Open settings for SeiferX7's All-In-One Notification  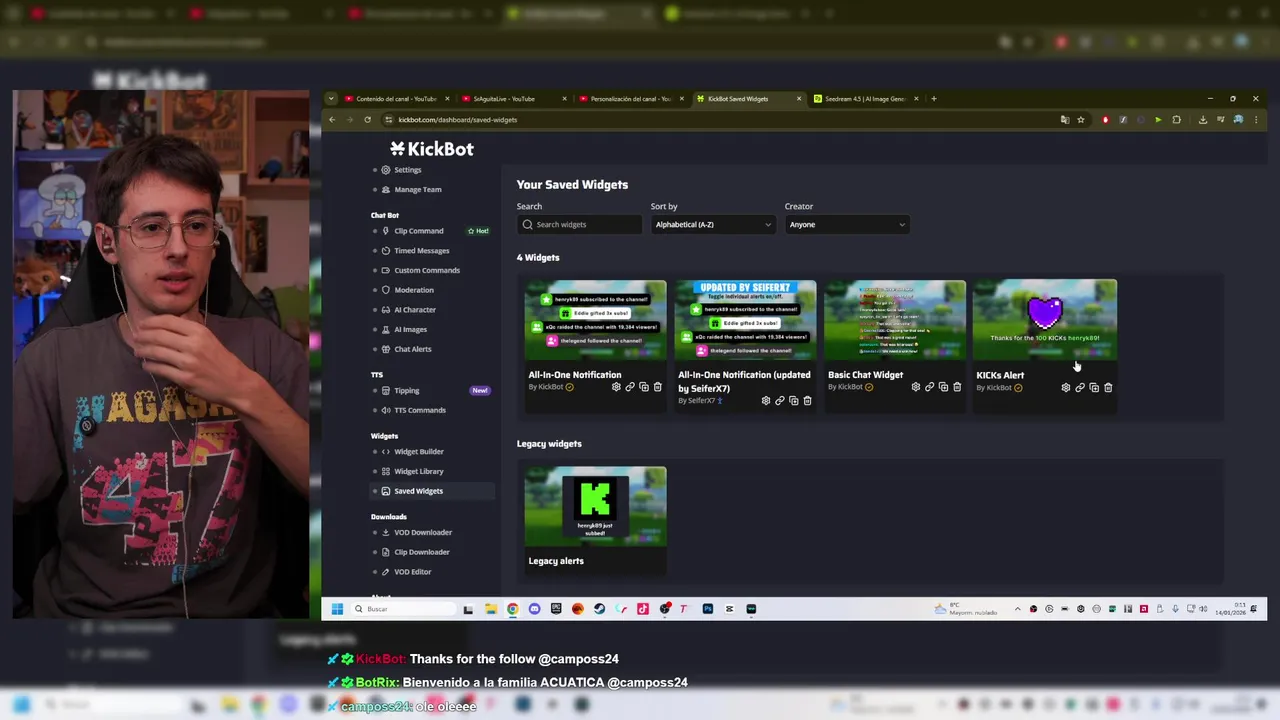766,401
